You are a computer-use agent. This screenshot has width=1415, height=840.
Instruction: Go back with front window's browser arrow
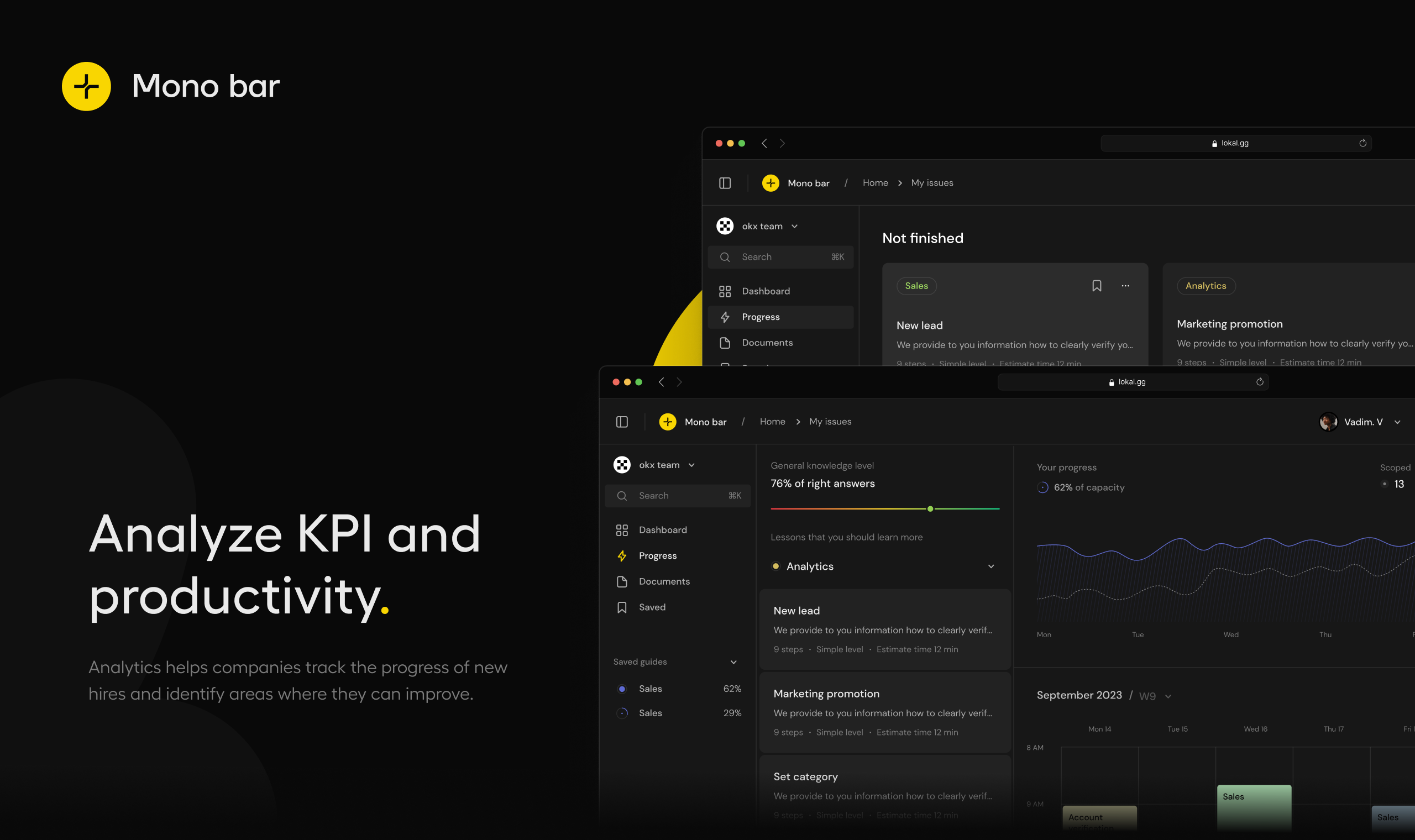[661, 382]
